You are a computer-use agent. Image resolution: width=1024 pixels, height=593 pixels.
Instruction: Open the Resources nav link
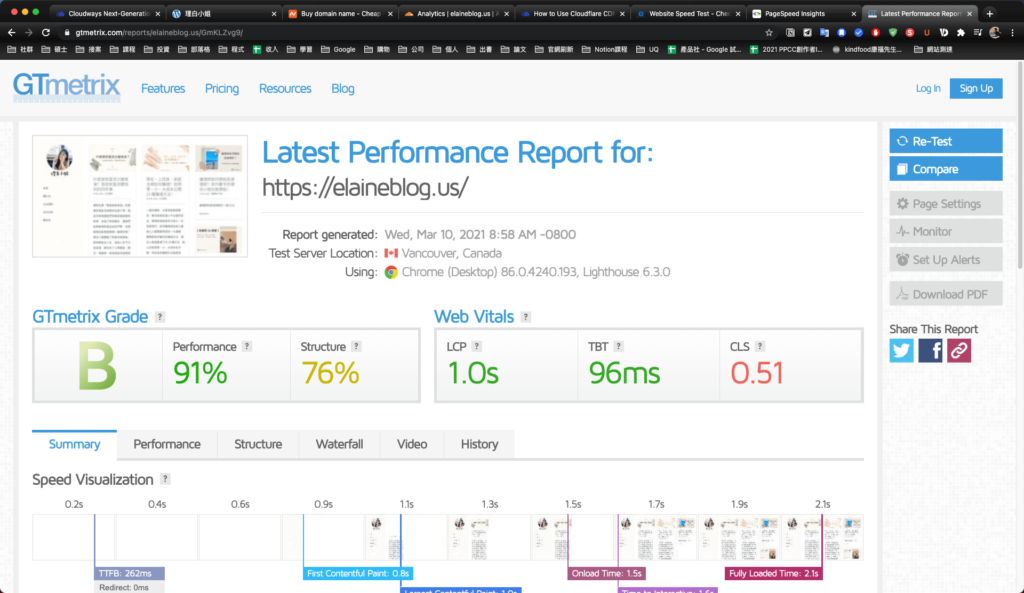285,88
